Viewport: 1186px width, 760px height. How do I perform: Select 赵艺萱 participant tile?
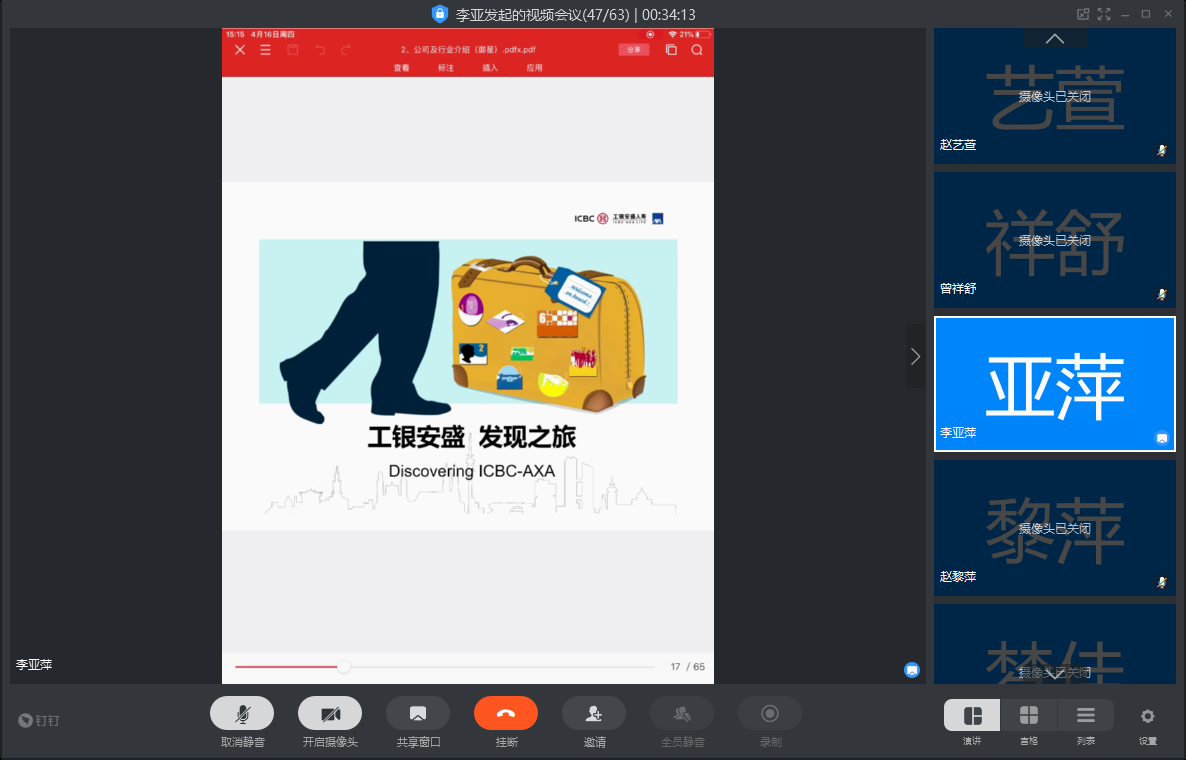(1054, 96)
